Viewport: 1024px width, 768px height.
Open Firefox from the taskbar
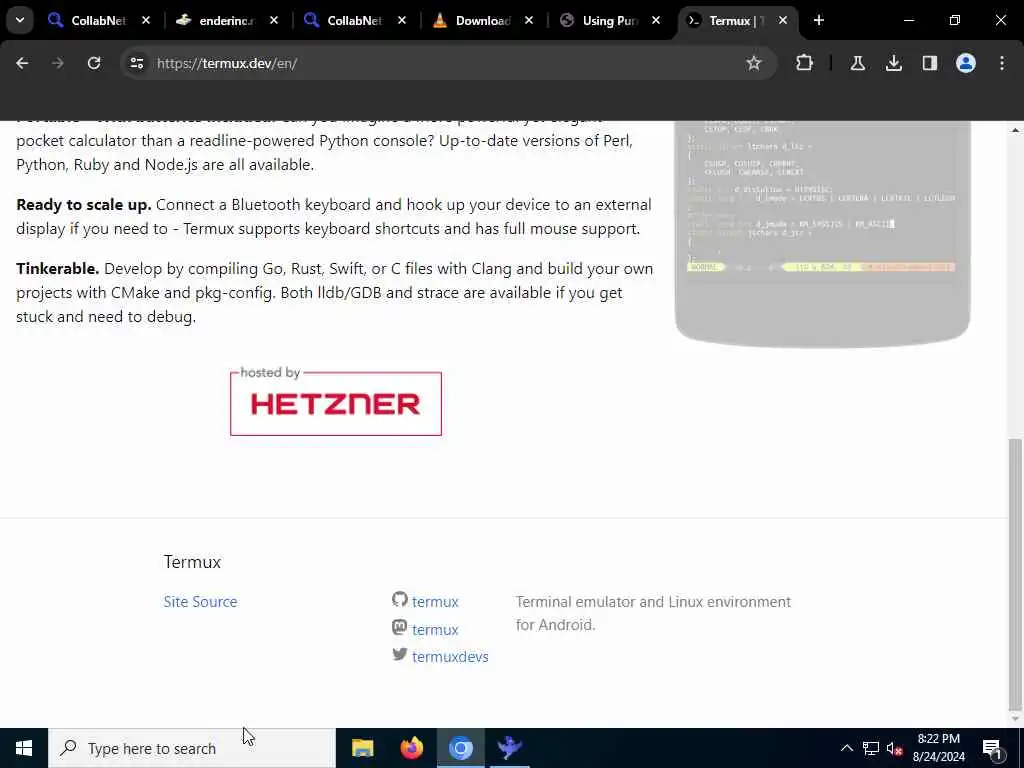coord(411,748)
